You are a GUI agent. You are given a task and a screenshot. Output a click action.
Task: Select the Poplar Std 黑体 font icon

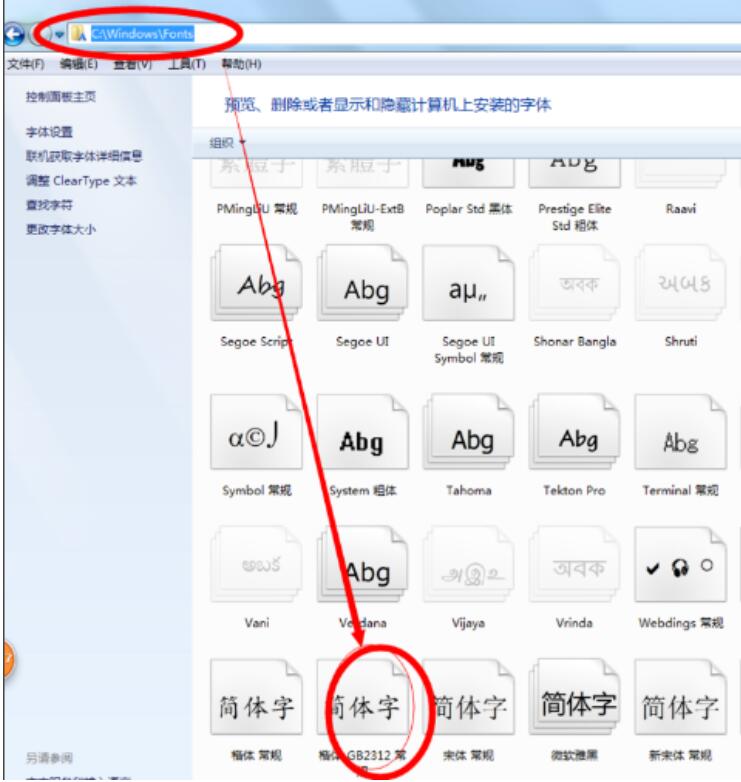click(468, 174)
